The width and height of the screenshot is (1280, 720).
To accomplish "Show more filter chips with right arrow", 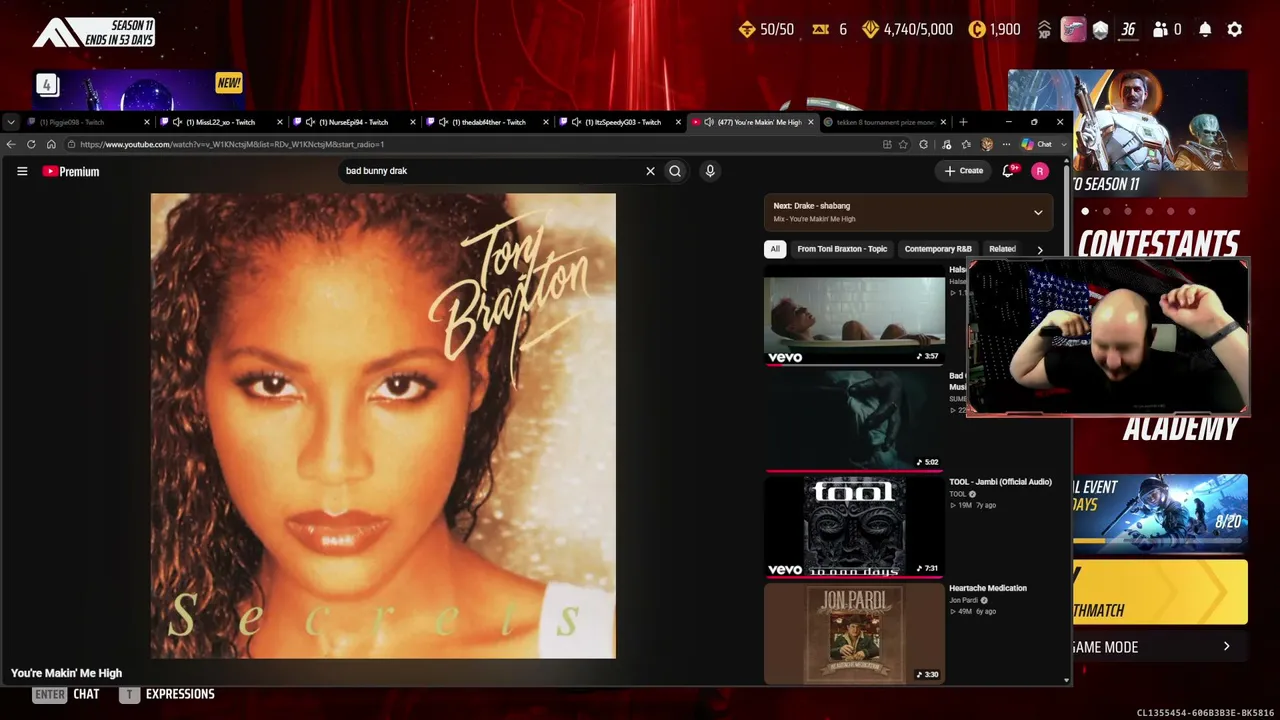I will coord(1040,250).
